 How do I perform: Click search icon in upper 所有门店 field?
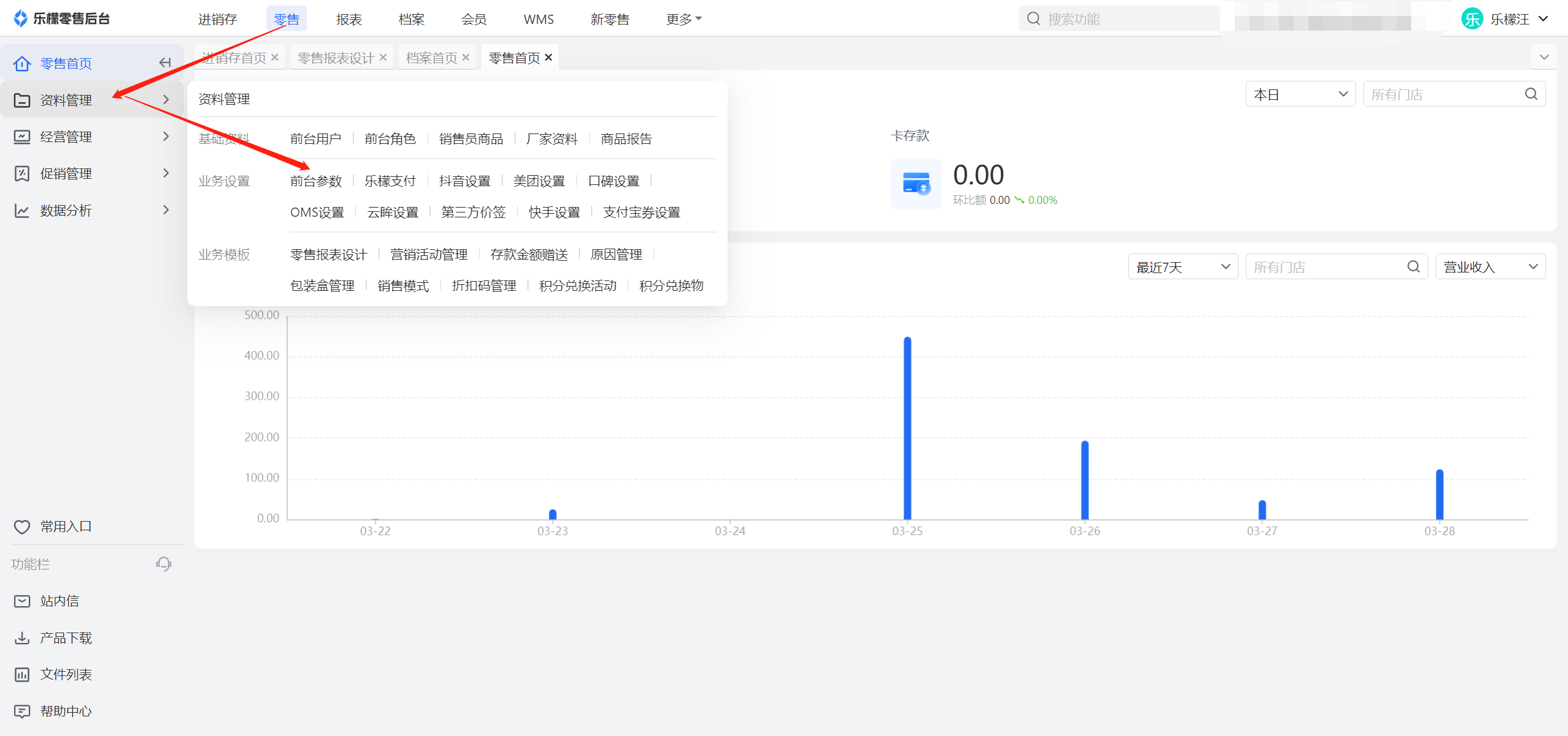point(1531,94)
